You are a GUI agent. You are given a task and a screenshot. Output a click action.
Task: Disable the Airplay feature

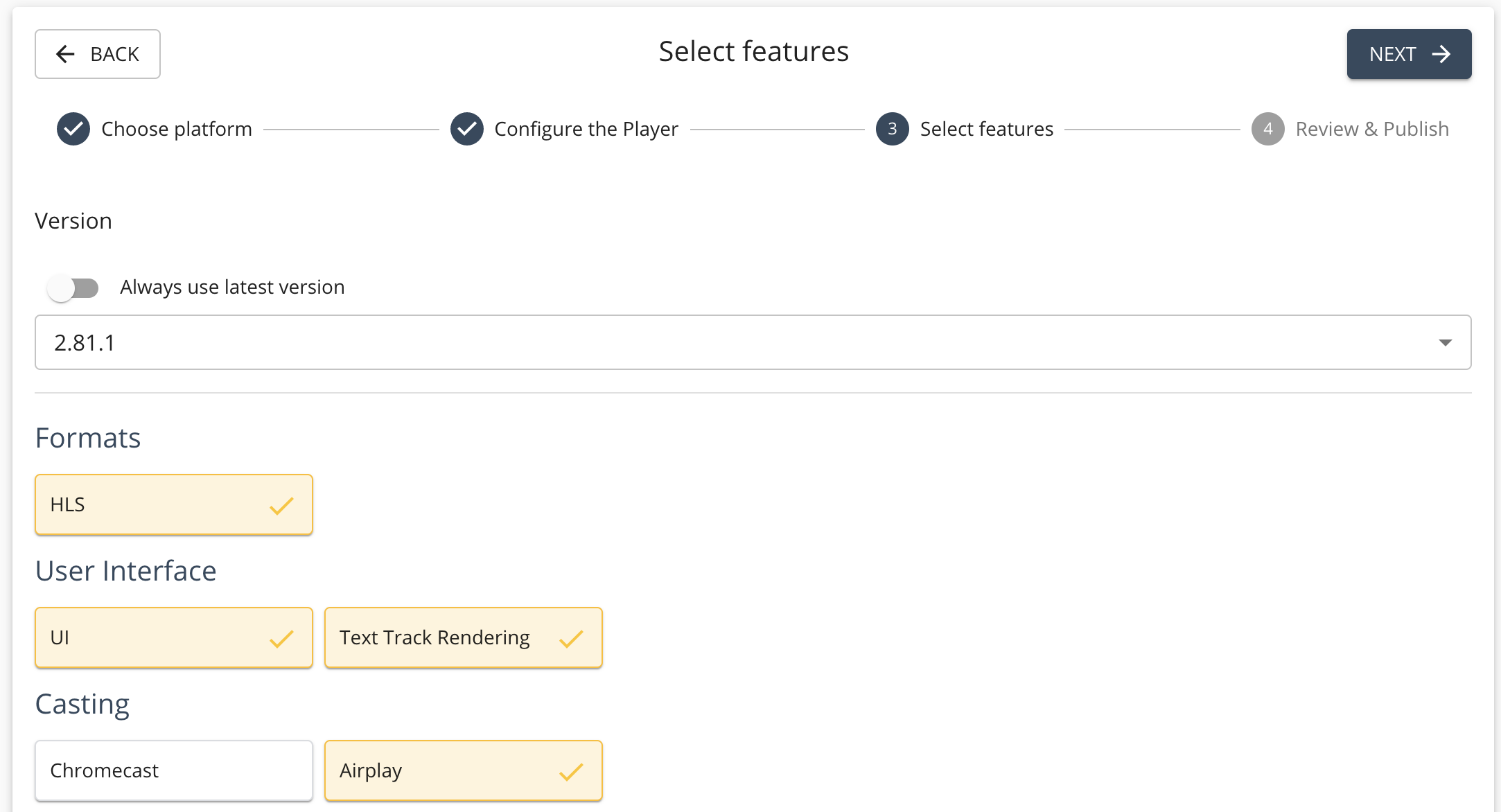point(463,771)
